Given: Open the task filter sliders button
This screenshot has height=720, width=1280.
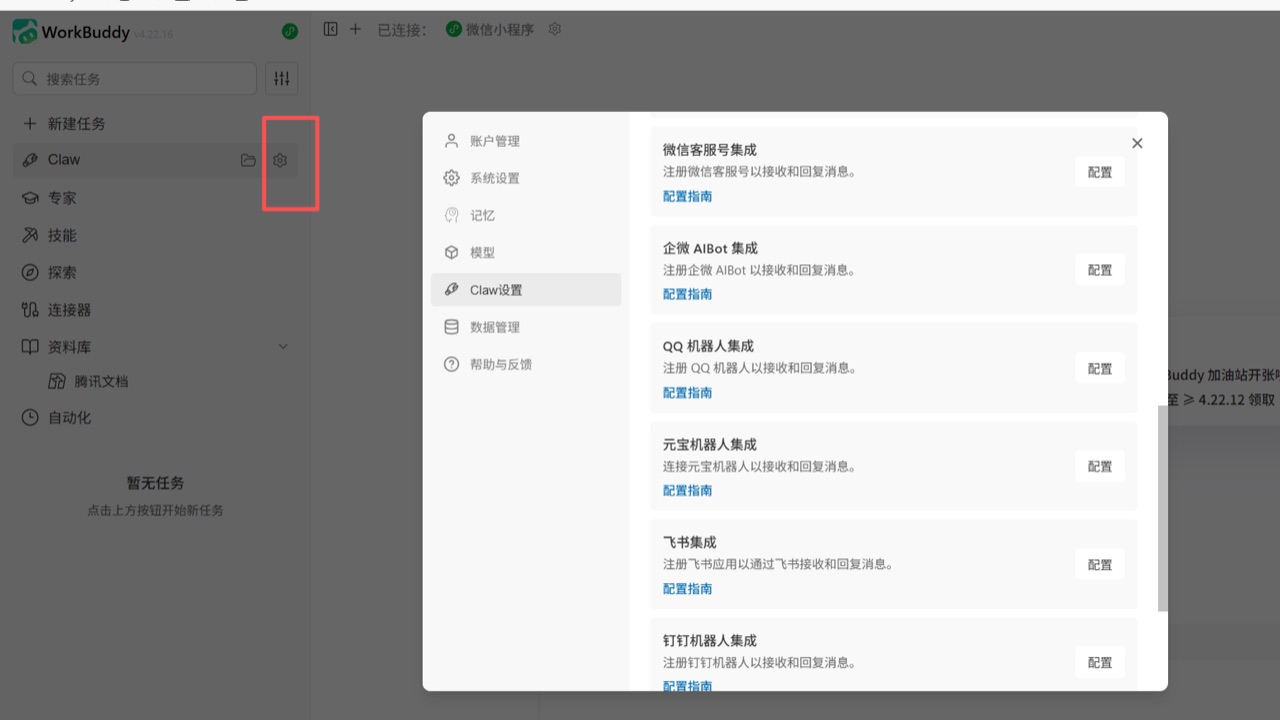Looking at the screenshot, I should [x=282, y=79].
